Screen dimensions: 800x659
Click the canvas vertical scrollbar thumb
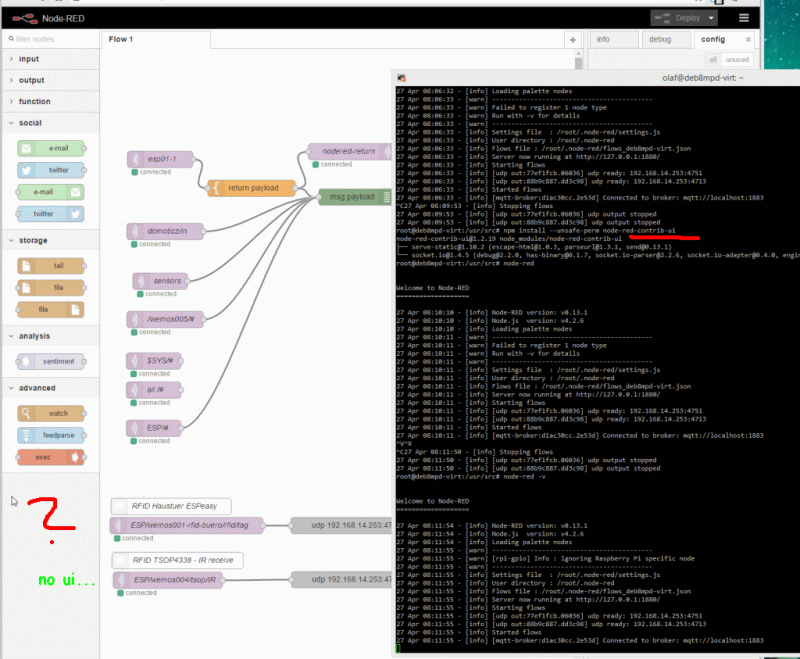(578, 64)
